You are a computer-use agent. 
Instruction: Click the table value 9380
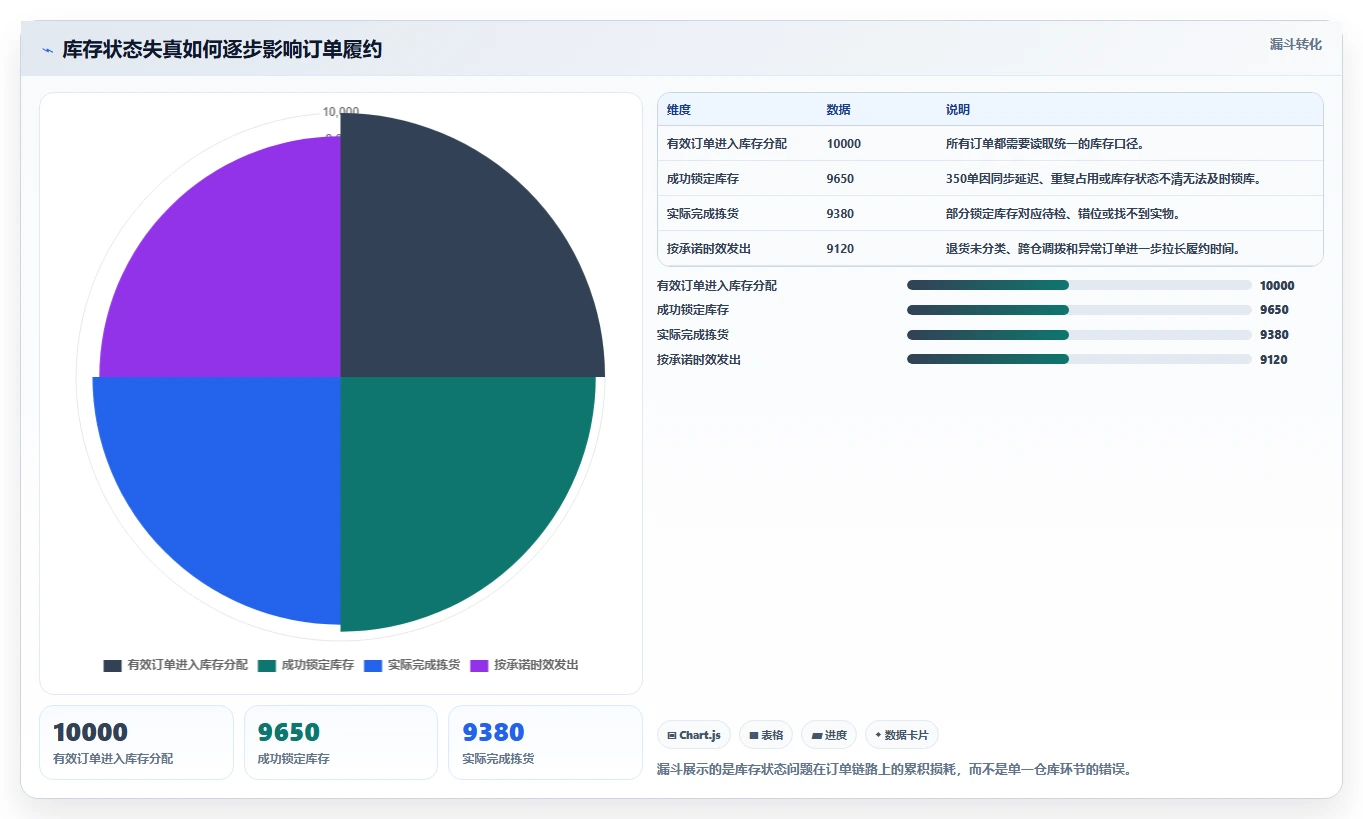click(x=841, y=214)
